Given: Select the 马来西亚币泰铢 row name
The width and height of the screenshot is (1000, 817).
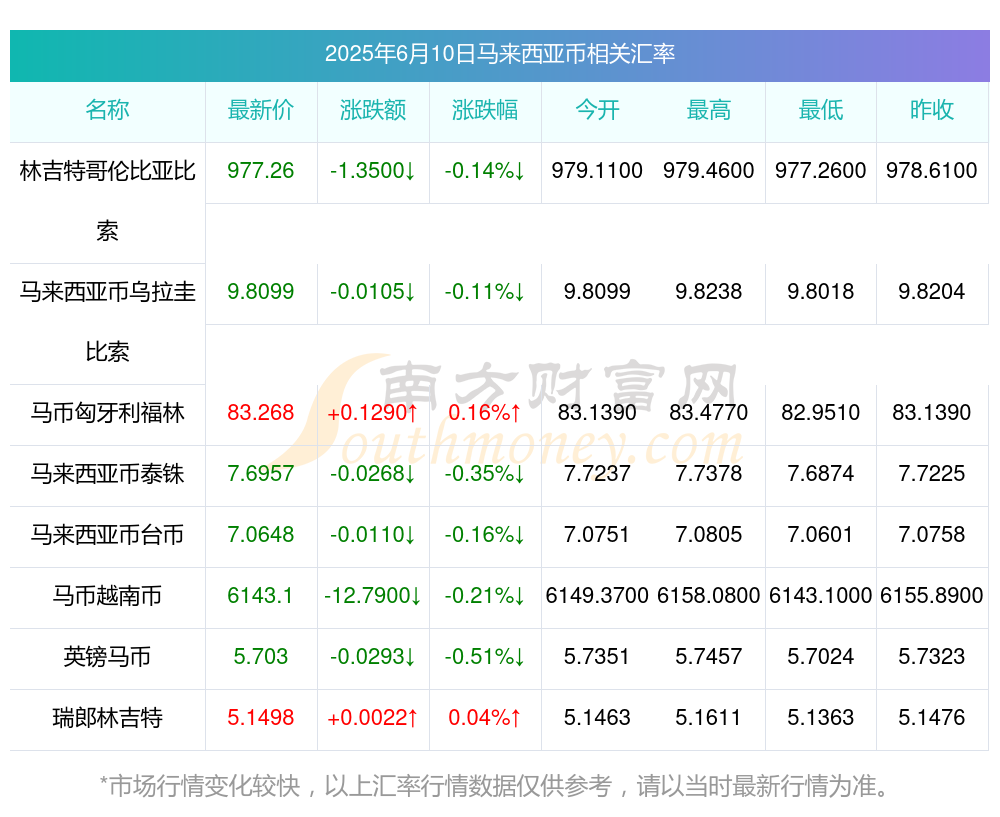Looking at the screenshot, I should (107, 474).
